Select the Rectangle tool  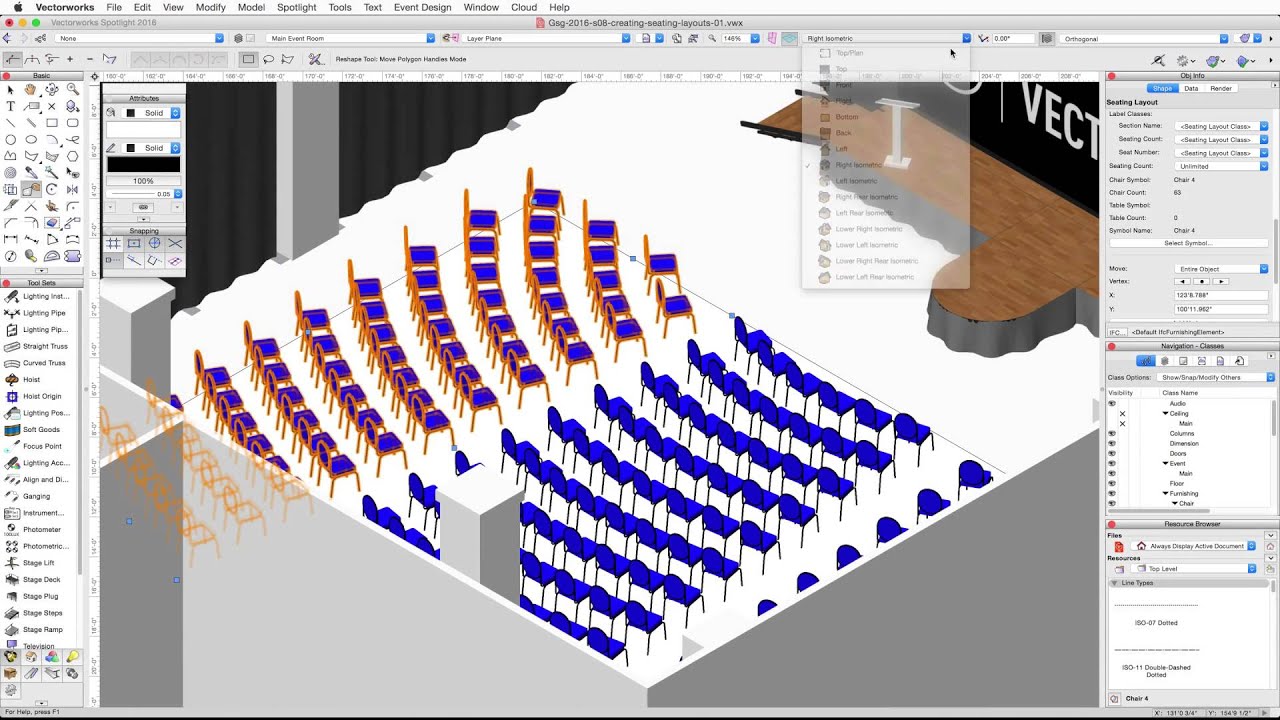tap(52, 123)
